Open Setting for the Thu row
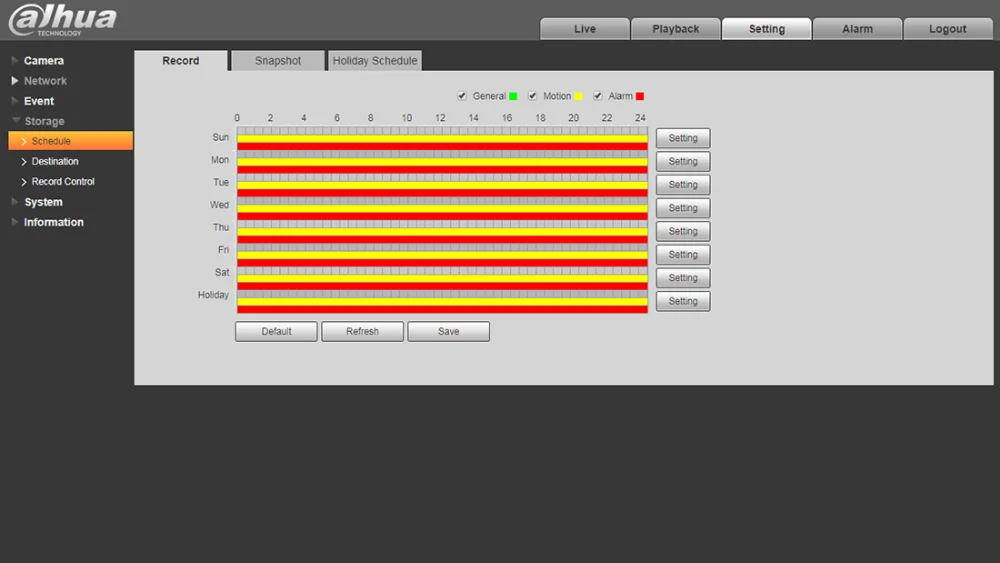This screenshot has height=563, width=1000. pos(682,231)
